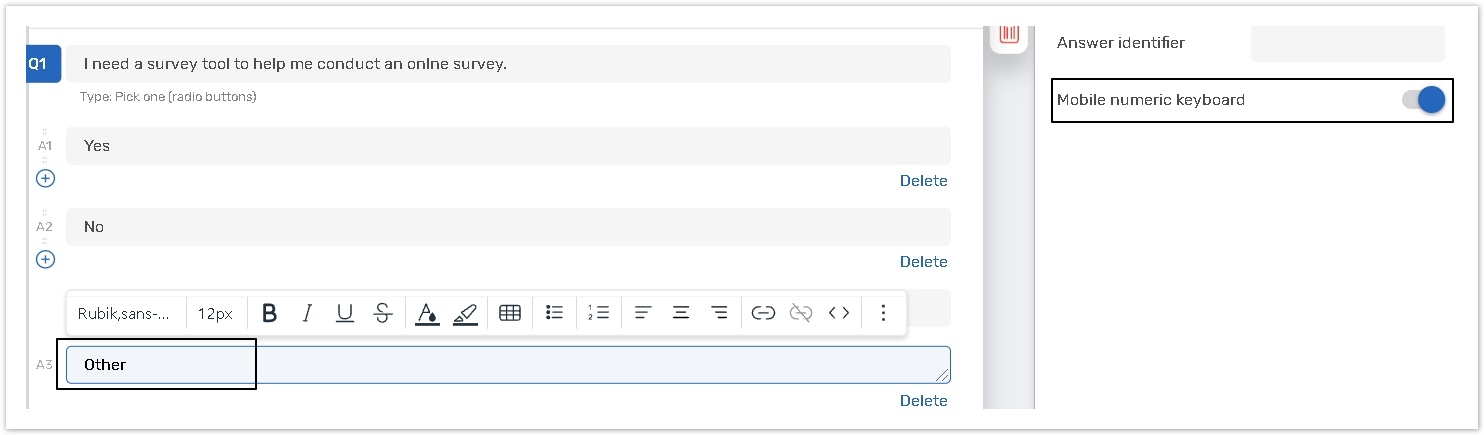The width and height of the screenshot is (1484, 435).
Task: Add an answer below A1 with plus
Action: (x=45, y=178)
